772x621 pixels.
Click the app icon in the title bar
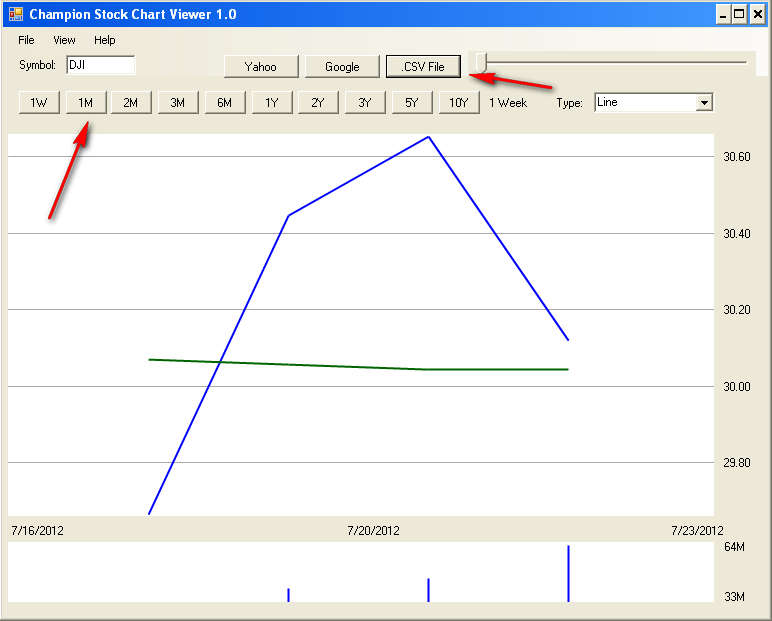[16, 14]
